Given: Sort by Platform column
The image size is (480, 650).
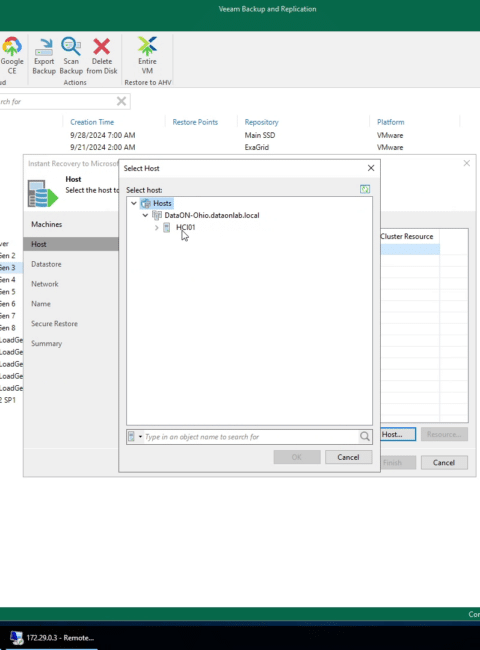Looking at the screenshot, I should click(390, 122).
